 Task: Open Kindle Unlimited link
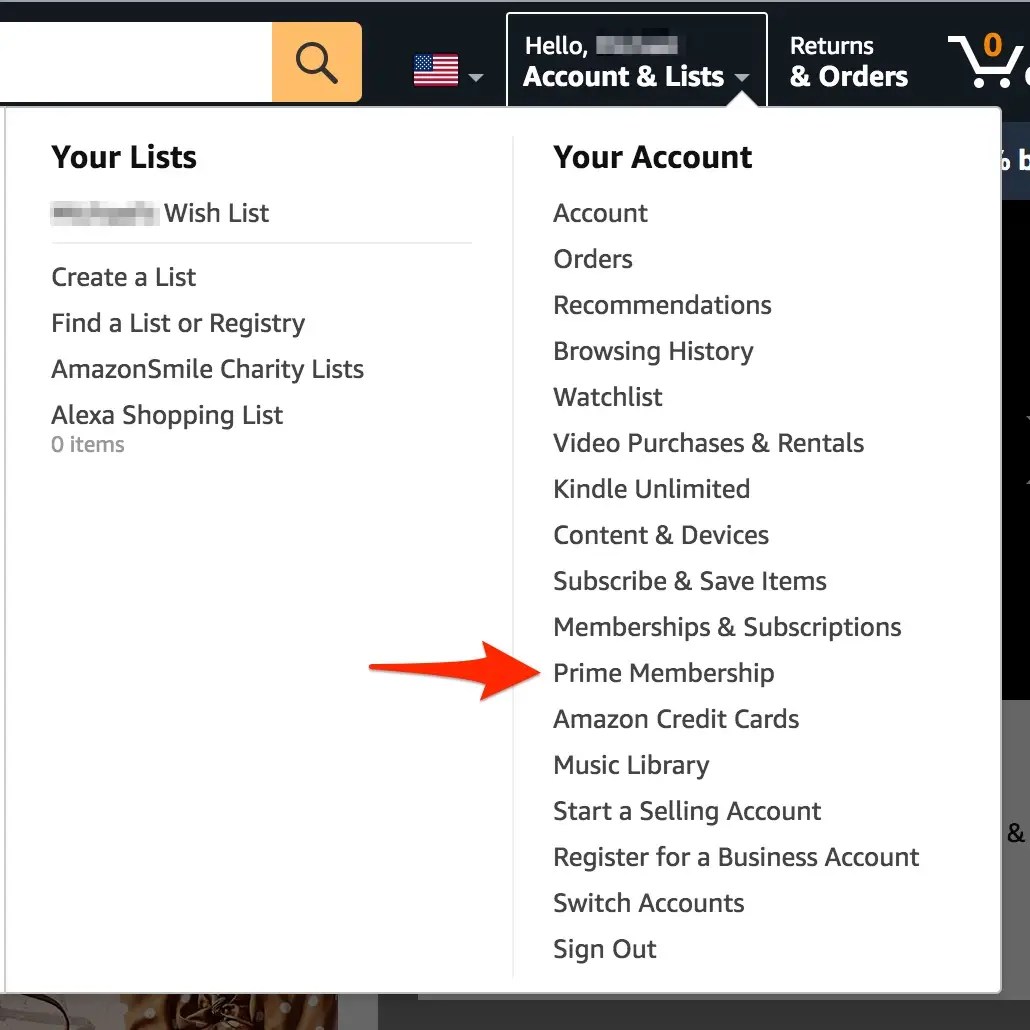point(652,489)
